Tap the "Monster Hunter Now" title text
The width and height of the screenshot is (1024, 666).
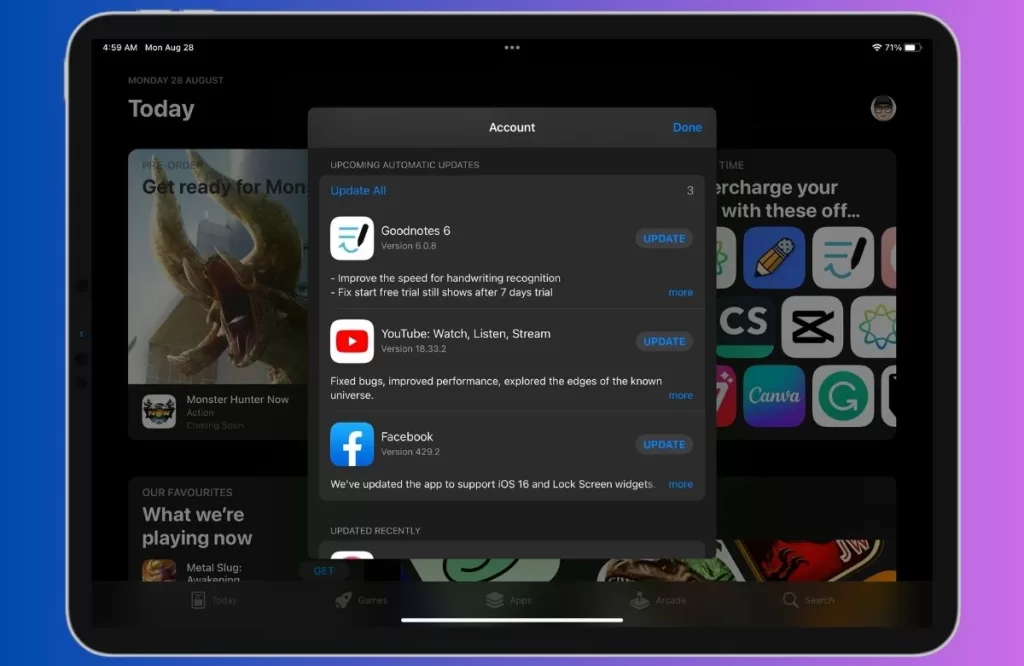[x=238, y=400]
